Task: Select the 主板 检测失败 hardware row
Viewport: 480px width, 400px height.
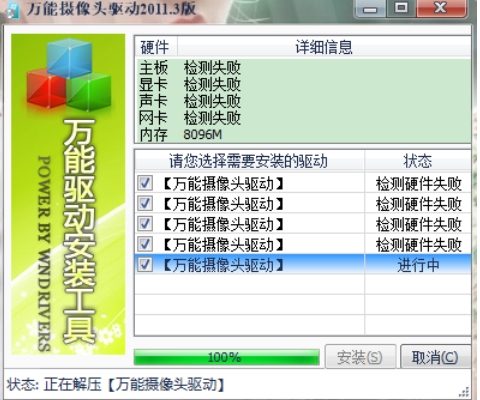Action: point(303,68)
